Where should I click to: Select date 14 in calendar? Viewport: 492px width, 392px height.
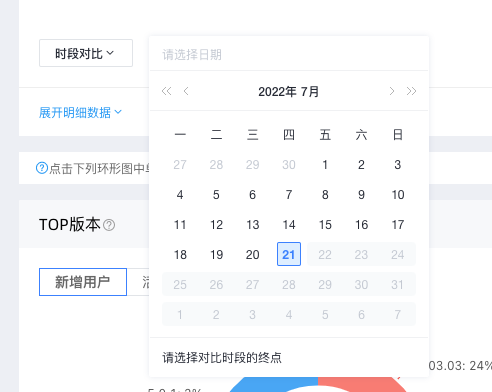289,225
